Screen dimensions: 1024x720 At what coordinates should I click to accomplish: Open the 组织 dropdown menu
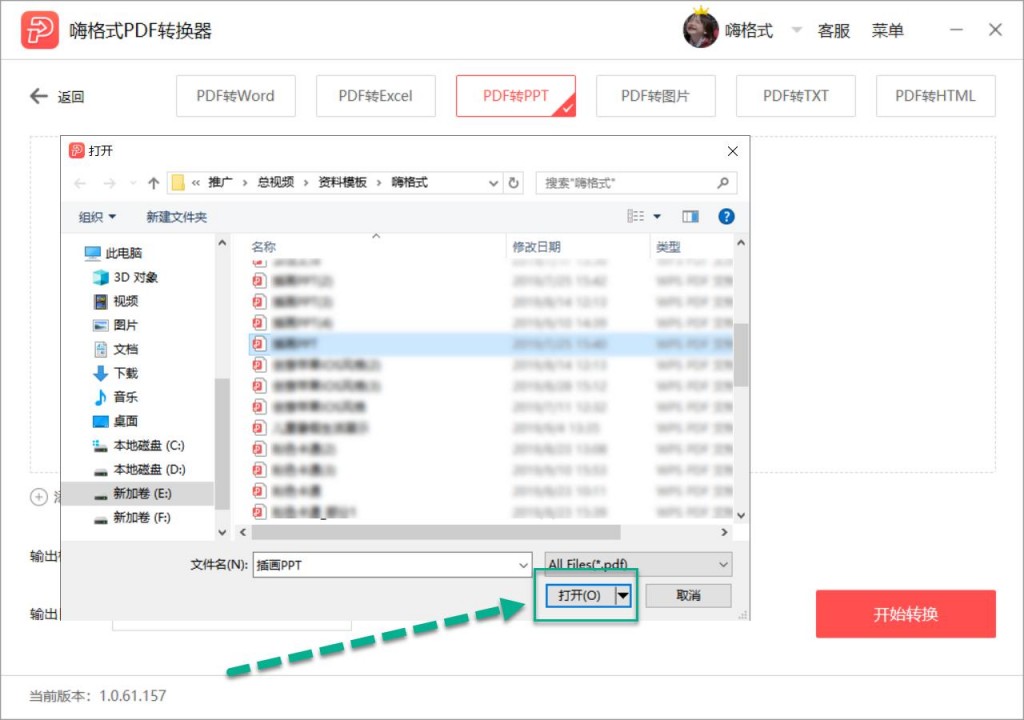[x=97, y=217]
